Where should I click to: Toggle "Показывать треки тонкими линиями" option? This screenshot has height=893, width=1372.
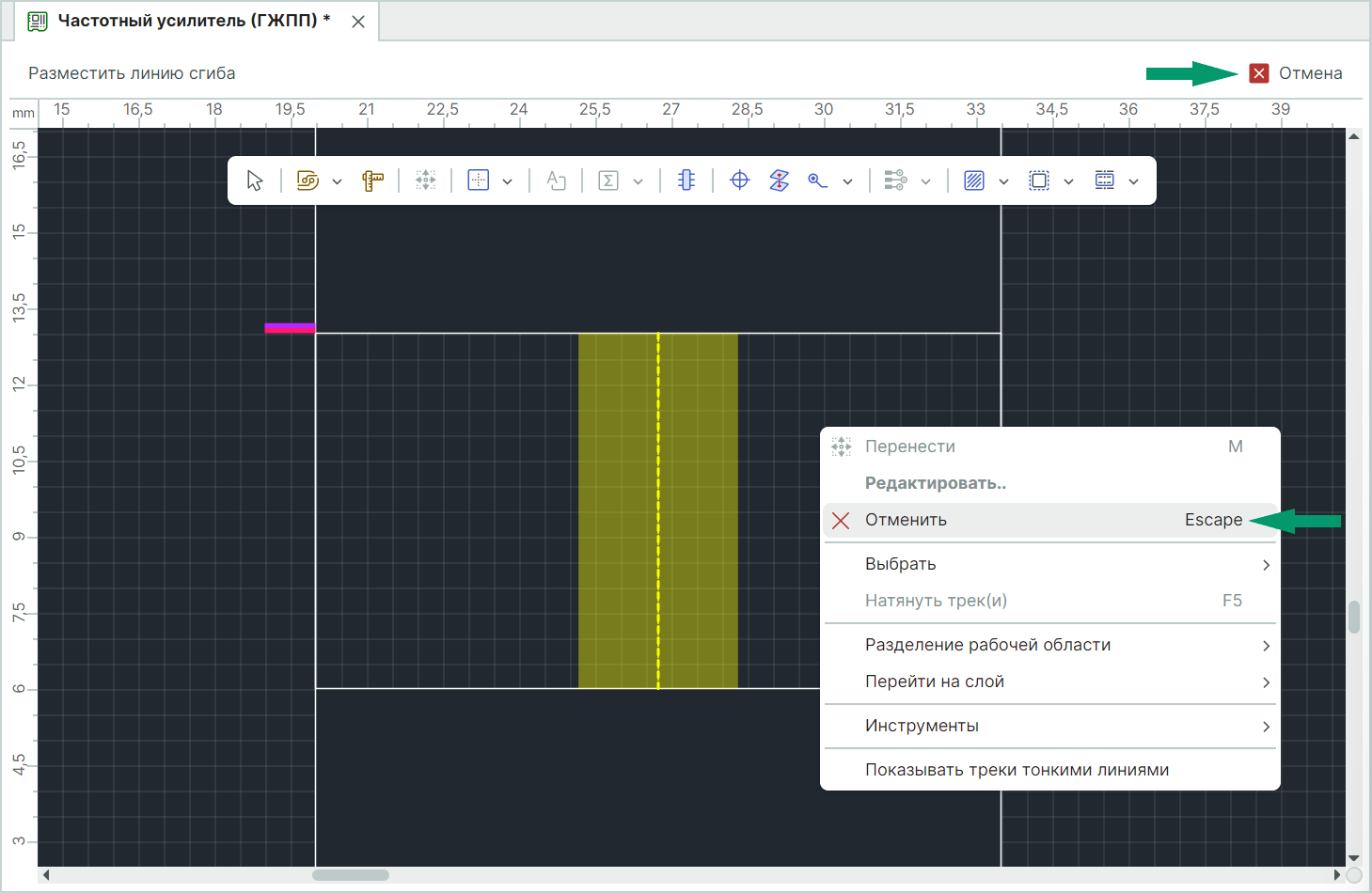(x=1017, y=770)
